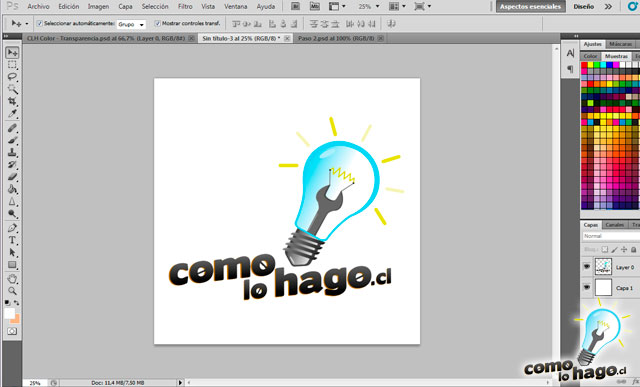
Task: Select the Layer 0 layer thumbnail
Action: tap(603, 267)
